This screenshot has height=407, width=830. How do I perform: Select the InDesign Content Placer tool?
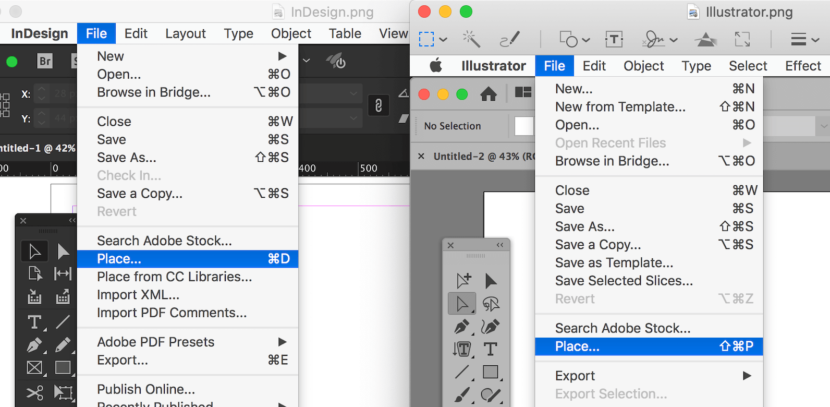[x=63, y=297]
